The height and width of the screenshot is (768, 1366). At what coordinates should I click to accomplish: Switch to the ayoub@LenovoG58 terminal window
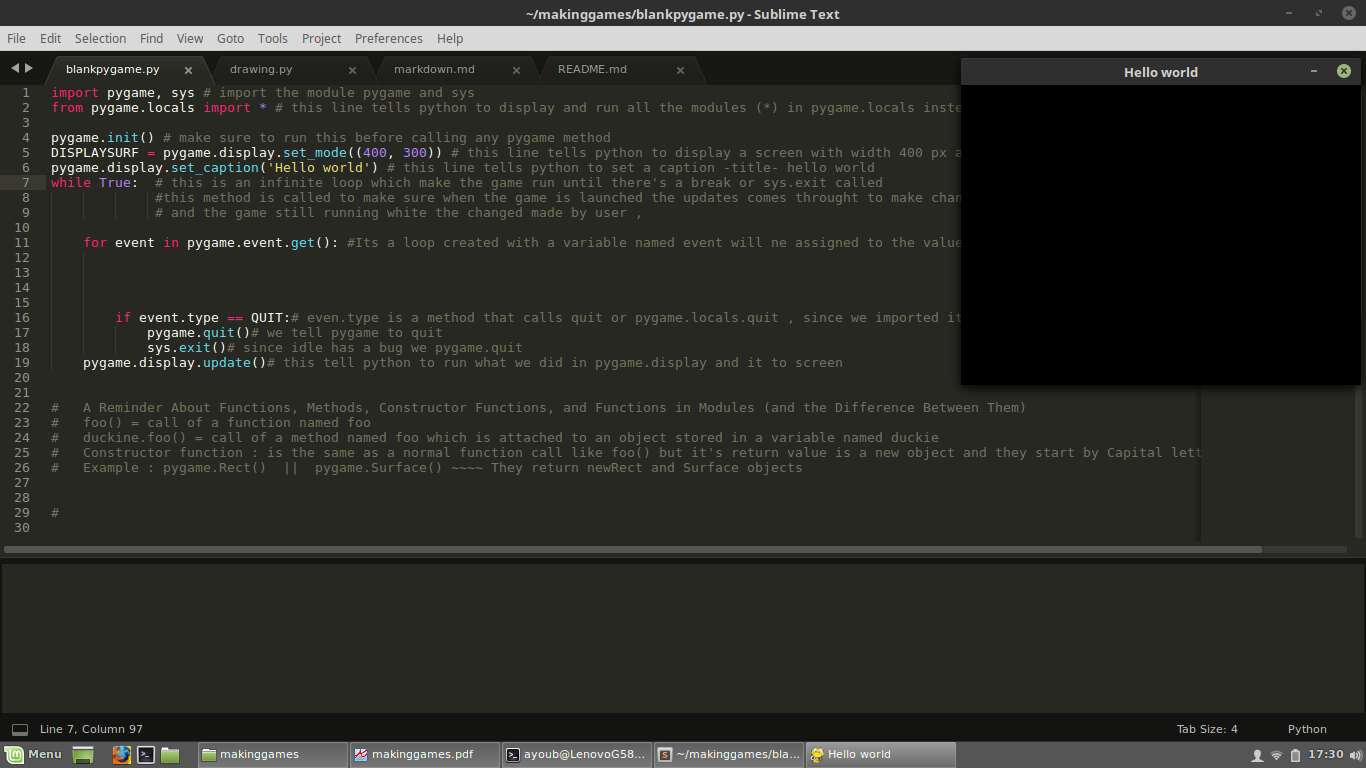click(576, 754)
